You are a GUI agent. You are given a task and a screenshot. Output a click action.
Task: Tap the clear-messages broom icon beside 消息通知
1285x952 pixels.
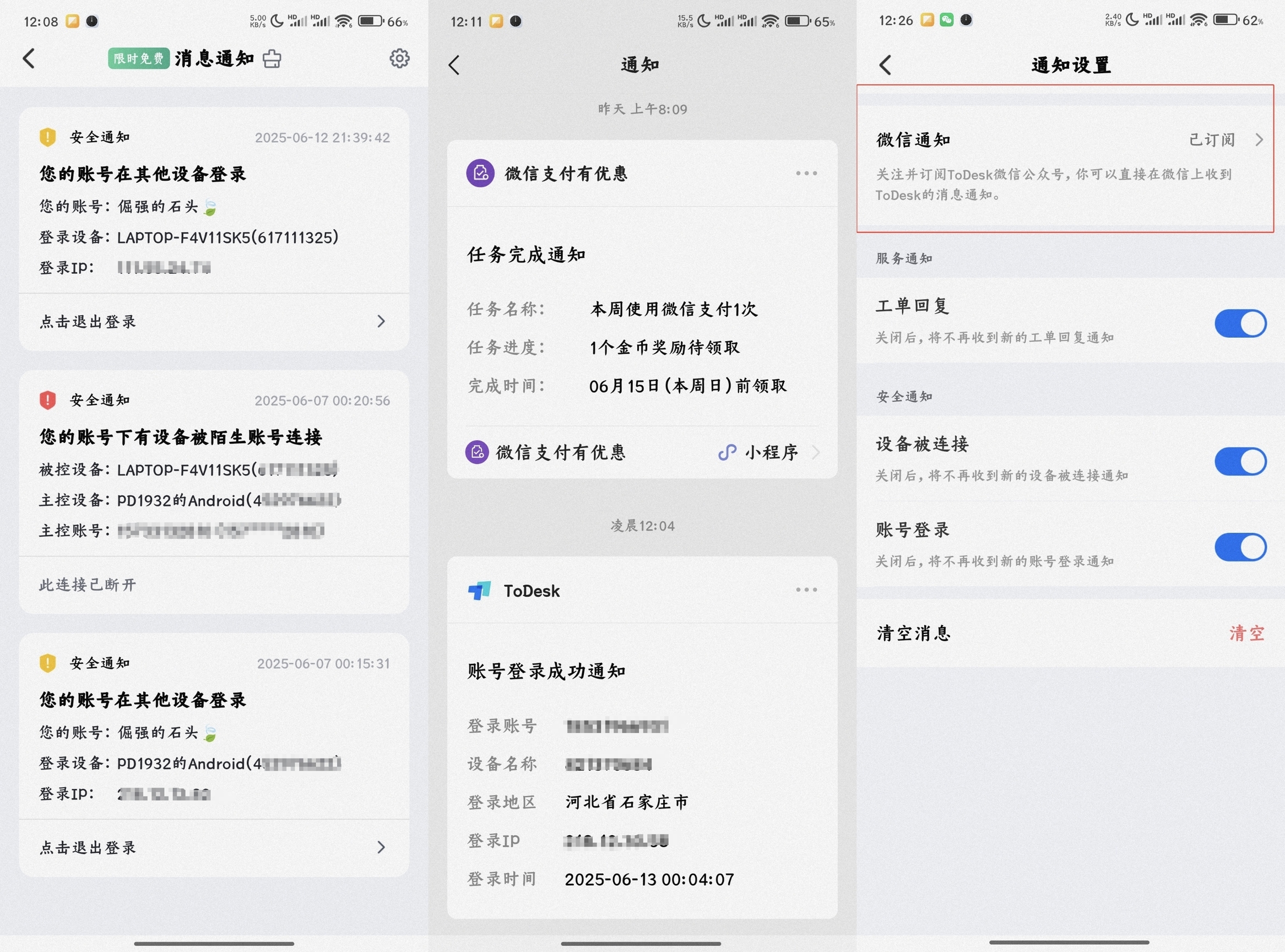point(272,59)
